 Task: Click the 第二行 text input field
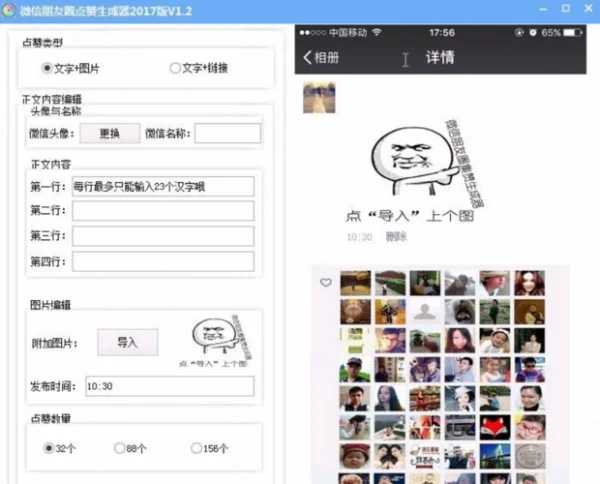[163, 211]
